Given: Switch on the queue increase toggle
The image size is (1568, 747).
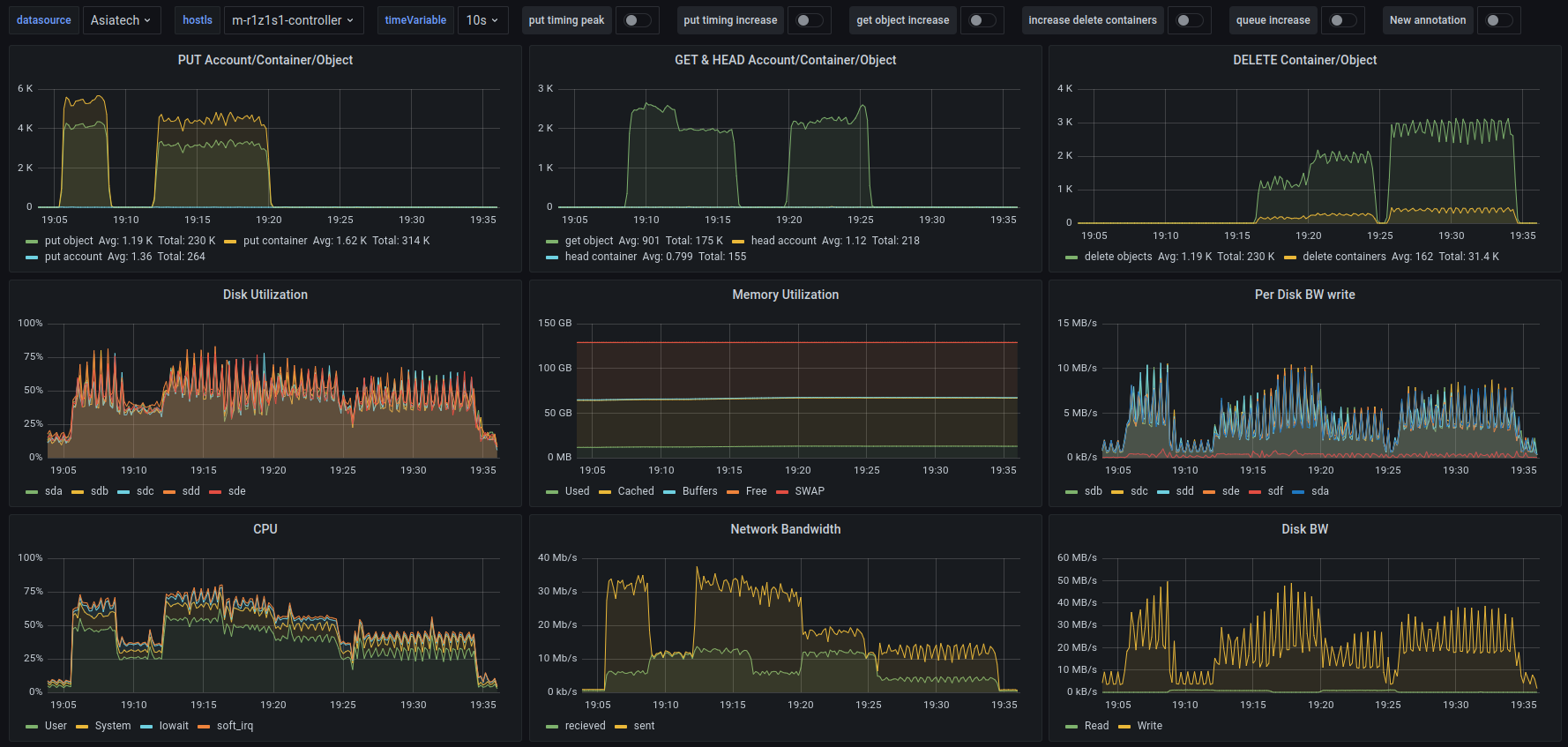Looking at the screenshot, I should (x=1341, y=20).
